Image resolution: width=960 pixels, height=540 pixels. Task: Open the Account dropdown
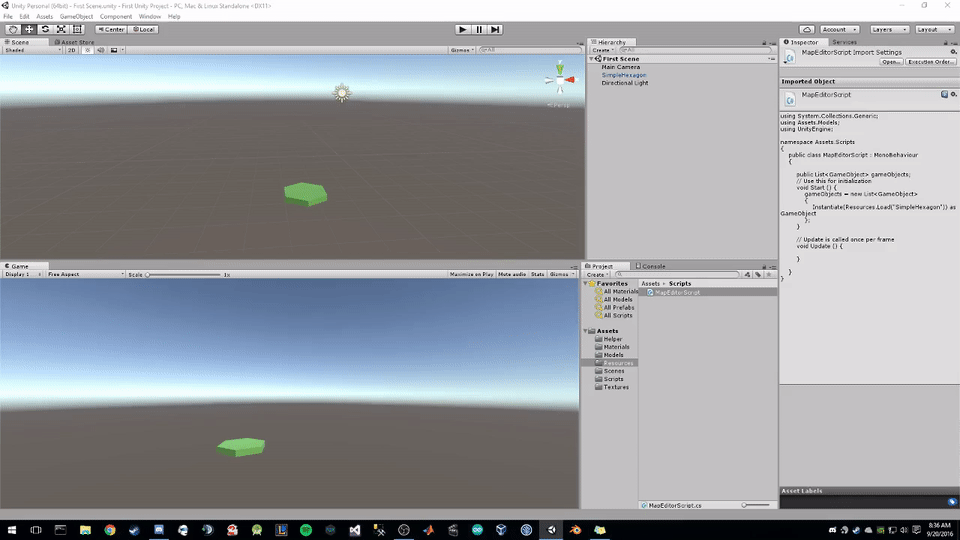pyautogui.click(x=839, y=29)
